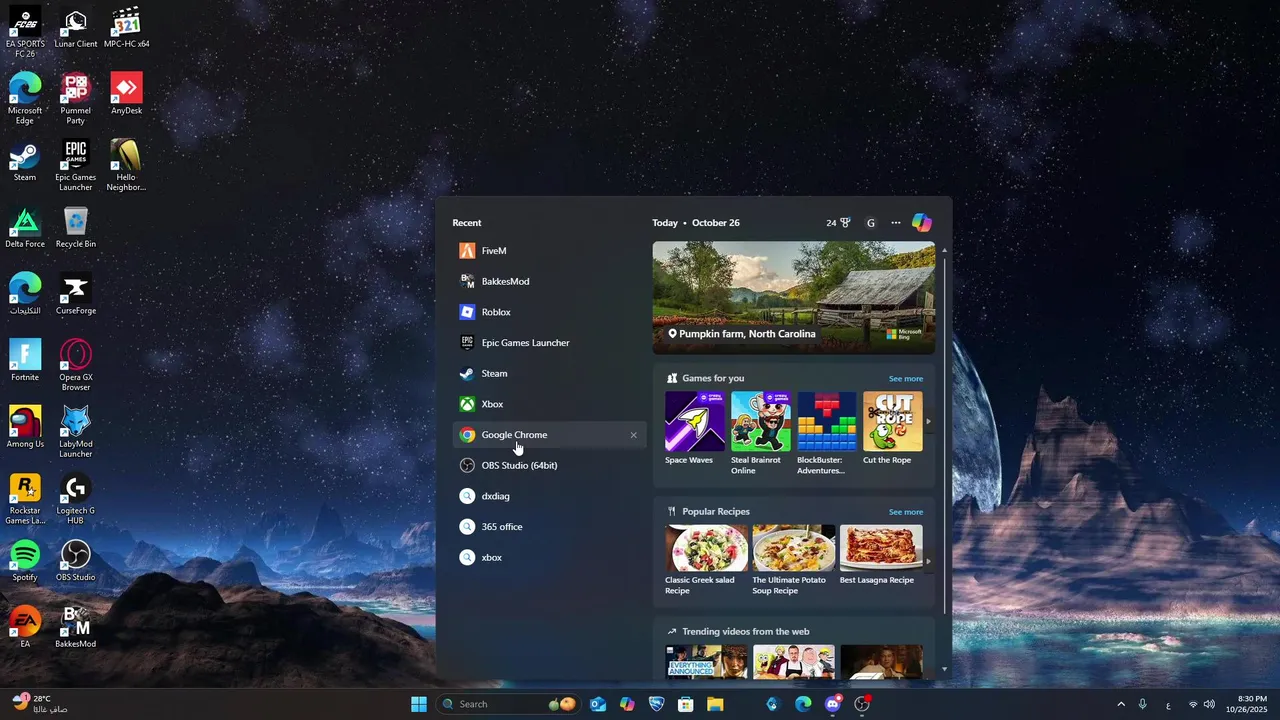Select the Spotify desktop icon
1280x720 pixels.
point(25,560)
